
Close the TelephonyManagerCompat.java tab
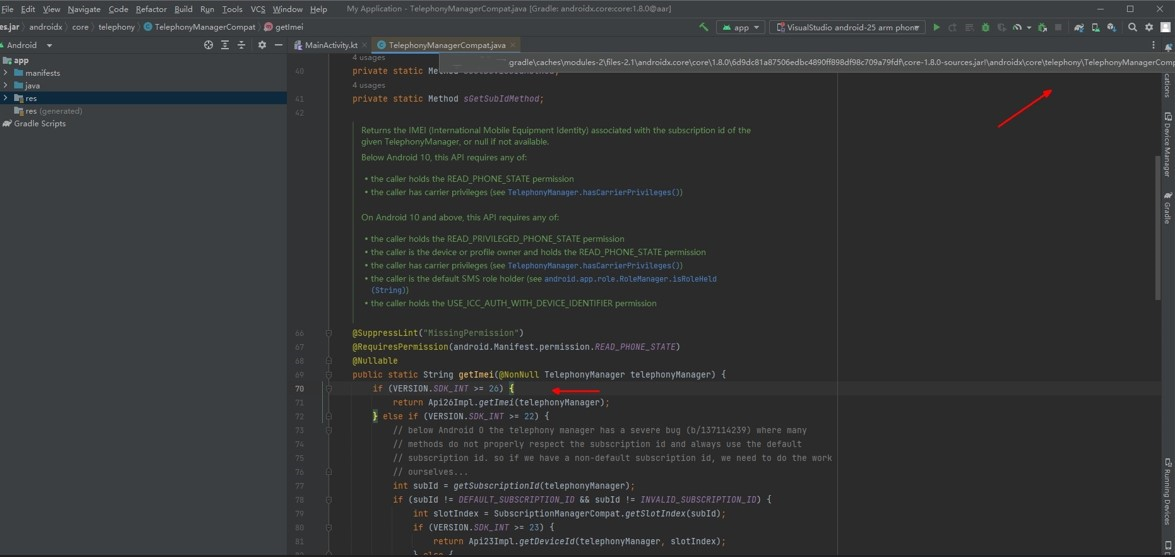point(515,45)
